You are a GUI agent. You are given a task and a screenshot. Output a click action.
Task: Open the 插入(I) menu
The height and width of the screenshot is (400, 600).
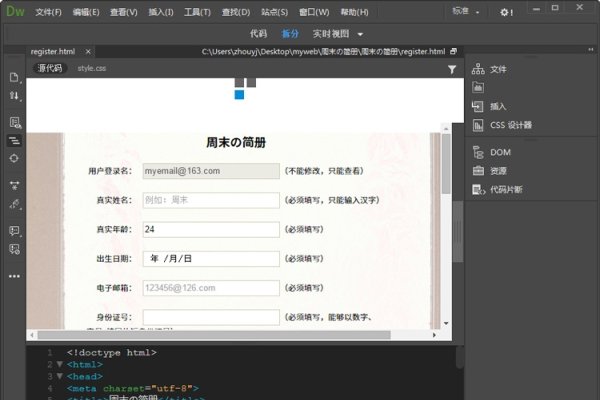point(161,12)
